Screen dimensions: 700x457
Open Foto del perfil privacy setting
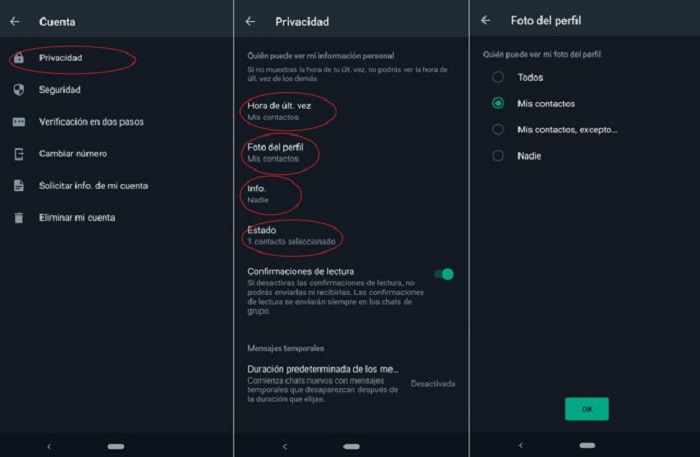coord(350,153)
